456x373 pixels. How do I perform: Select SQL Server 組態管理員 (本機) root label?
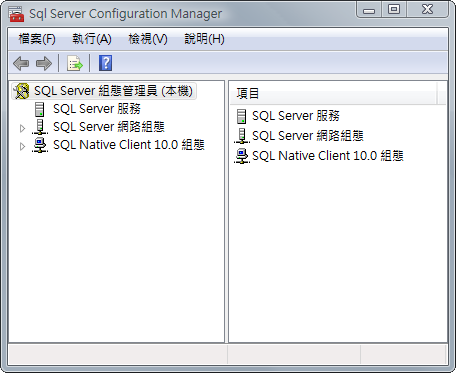point(113,91)
